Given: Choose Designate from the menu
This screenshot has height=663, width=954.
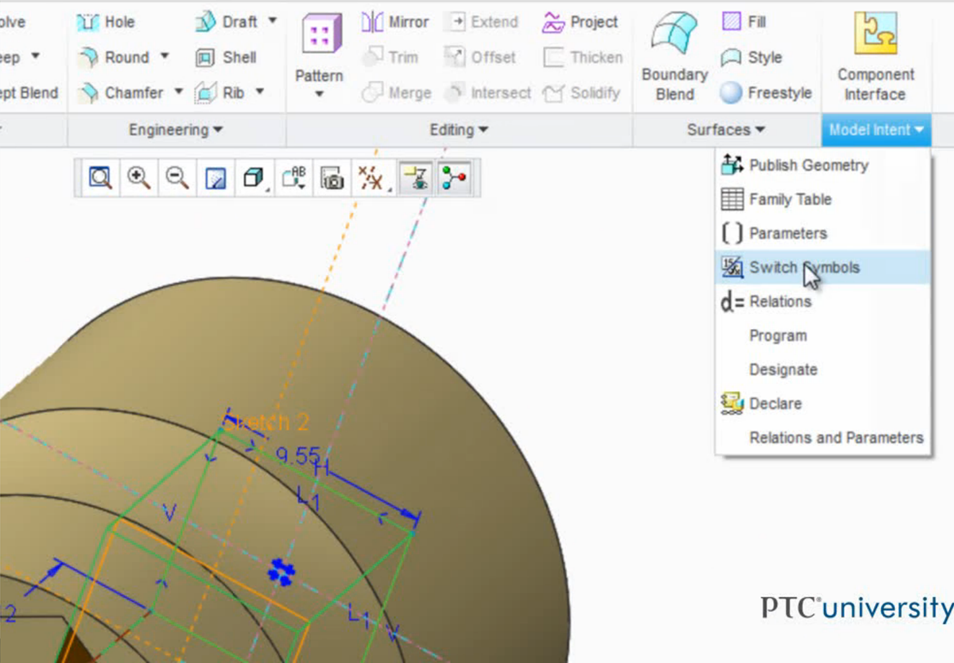Looking at the screenshot, I should coord(823,370).
